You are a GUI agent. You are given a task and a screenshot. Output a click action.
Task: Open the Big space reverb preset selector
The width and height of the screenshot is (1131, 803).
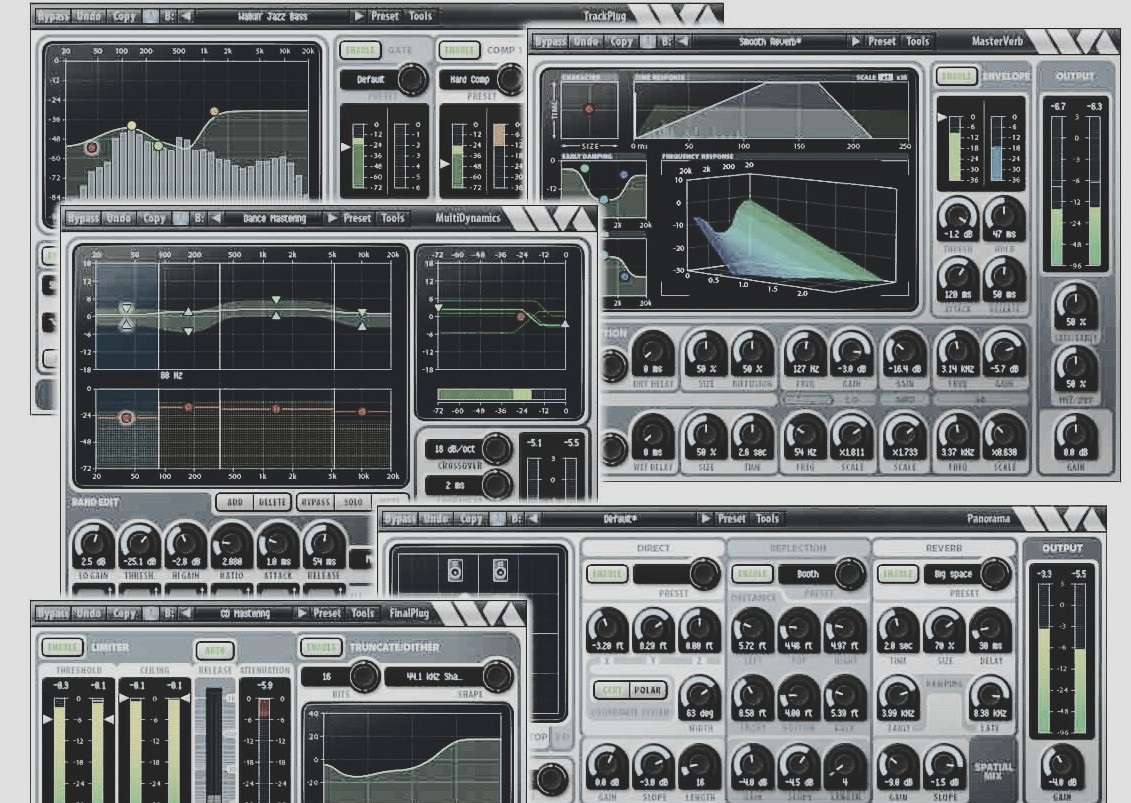click(954, 574)
